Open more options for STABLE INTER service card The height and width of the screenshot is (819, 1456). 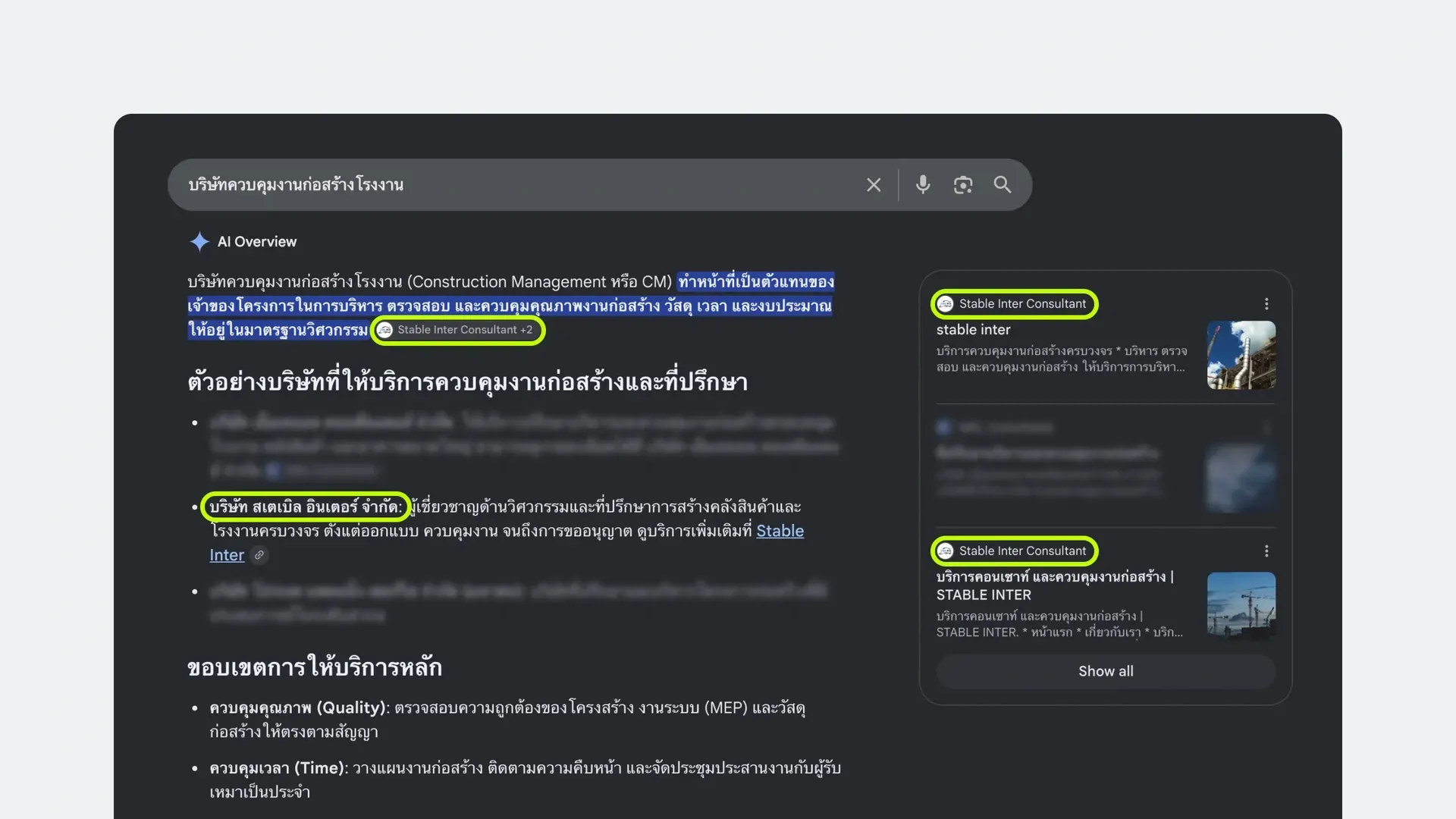point(1266,551)
